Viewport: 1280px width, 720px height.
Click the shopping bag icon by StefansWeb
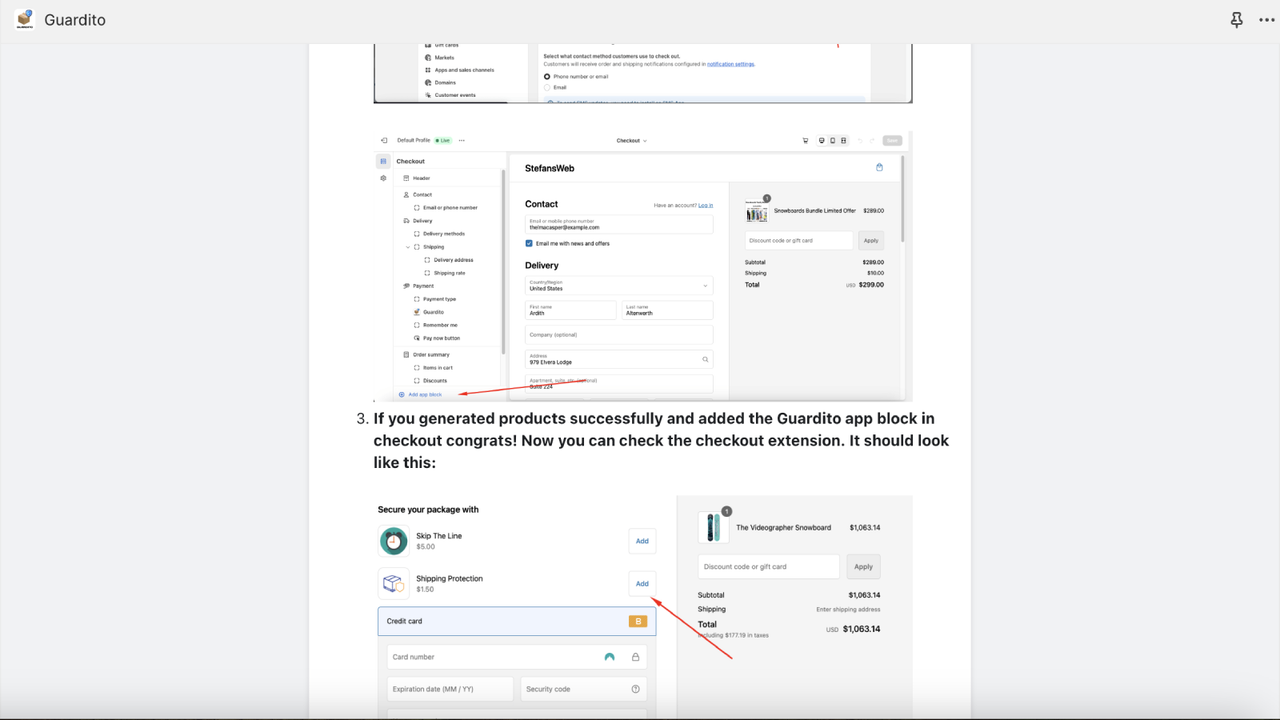pos(879,168)
